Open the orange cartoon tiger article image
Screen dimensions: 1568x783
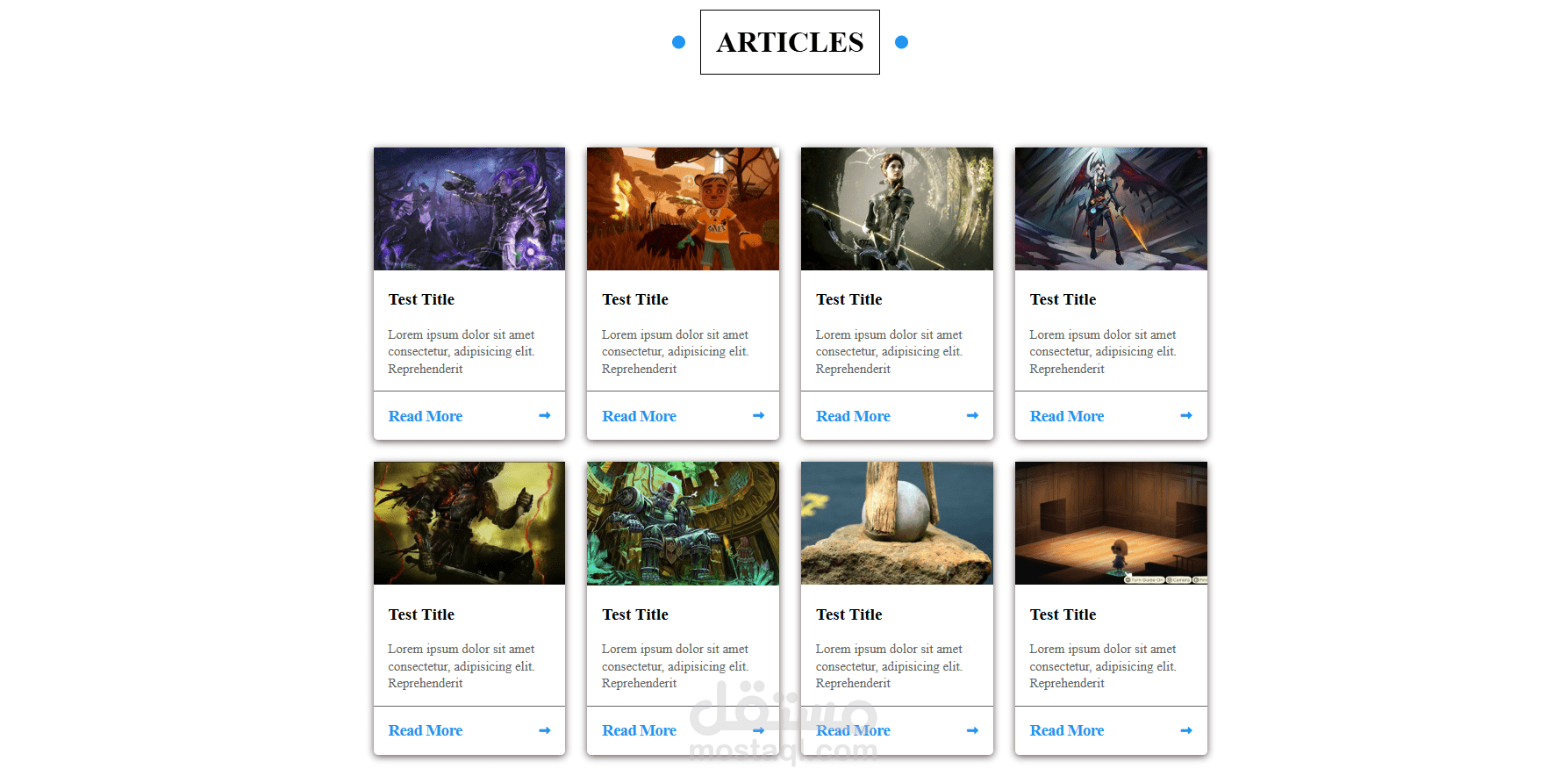click(x=683, y=209)
